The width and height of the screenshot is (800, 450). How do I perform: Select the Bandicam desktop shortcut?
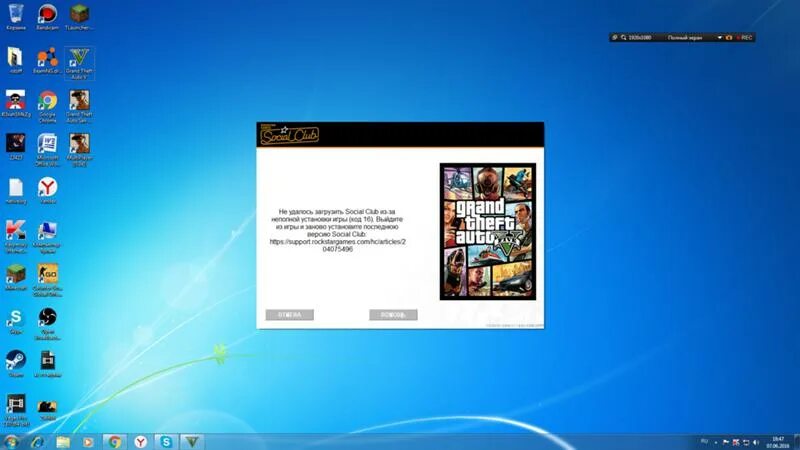point(47,17)
